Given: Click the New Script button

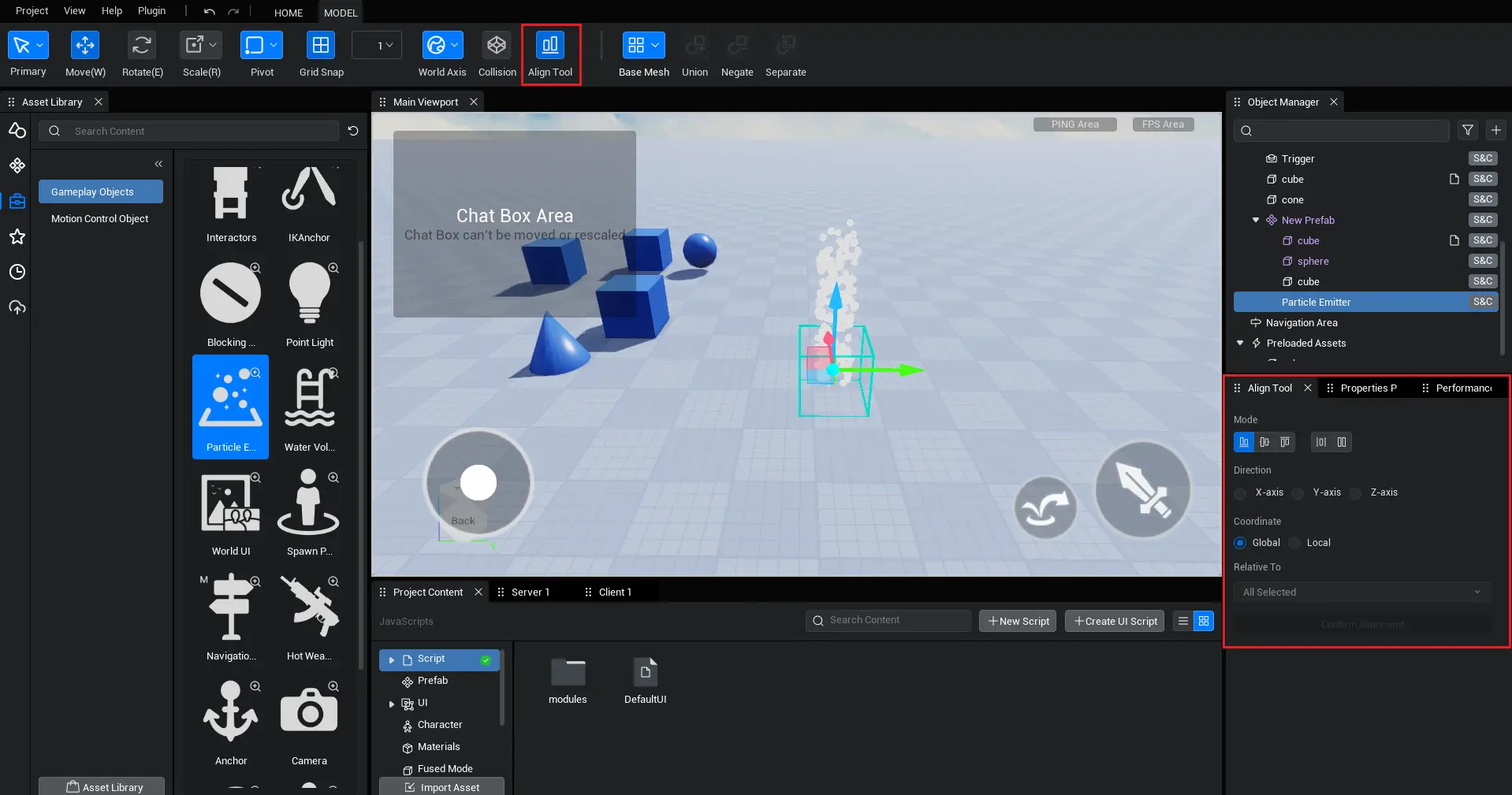Looking at the screenshot, I should tap(1018, 621).
